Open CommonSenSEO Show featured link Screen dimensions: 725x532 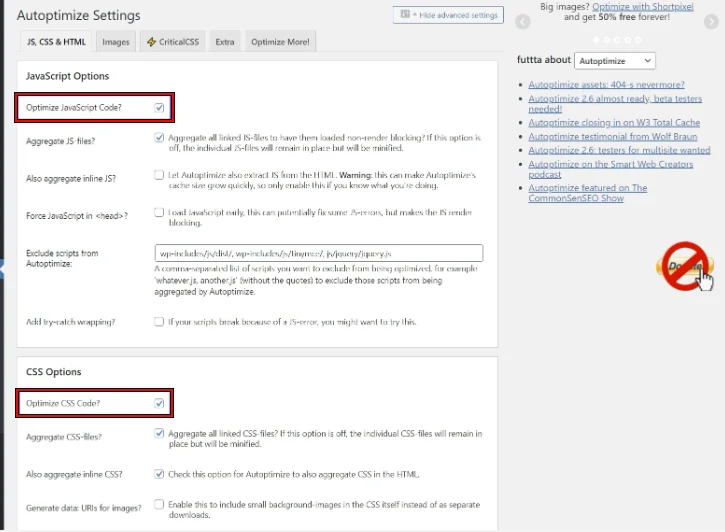coord(588,193)
